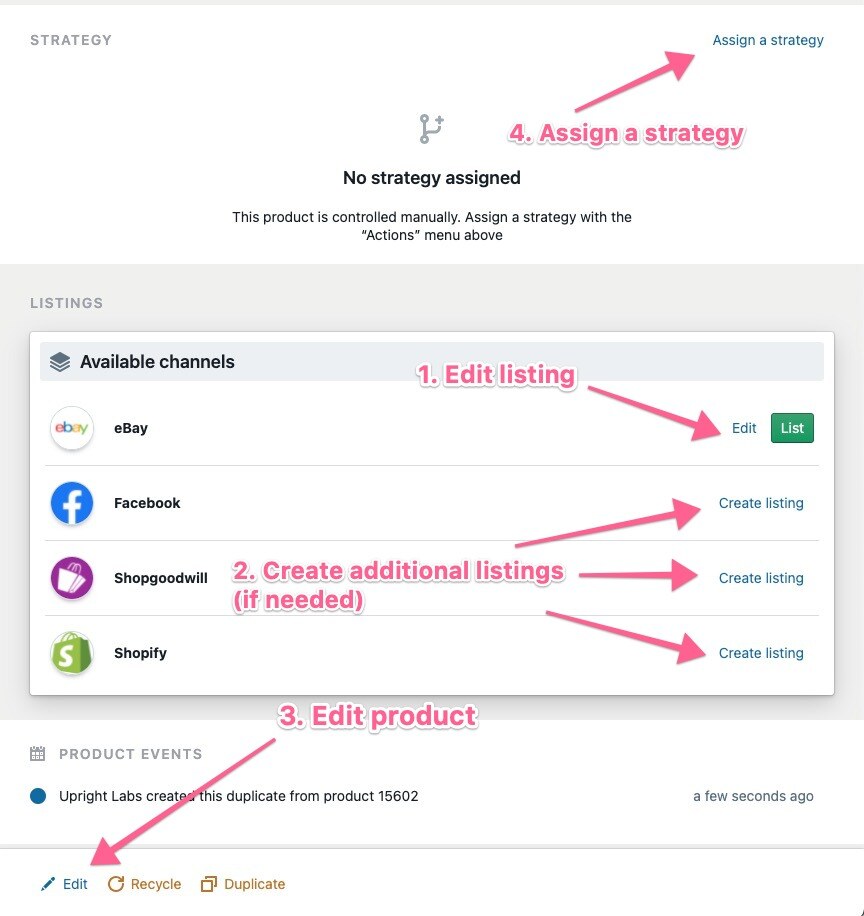Edit the eBay listing
864x916 pixels.
point(744,428)
